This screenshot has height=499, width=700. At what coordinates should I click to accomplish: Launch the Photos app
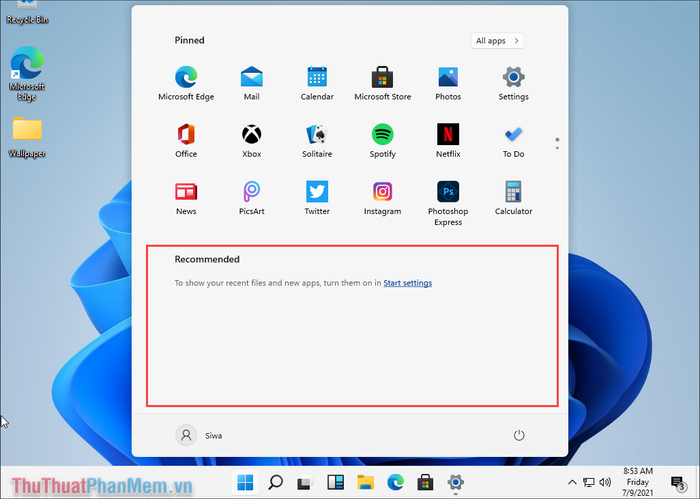(448, 78)
